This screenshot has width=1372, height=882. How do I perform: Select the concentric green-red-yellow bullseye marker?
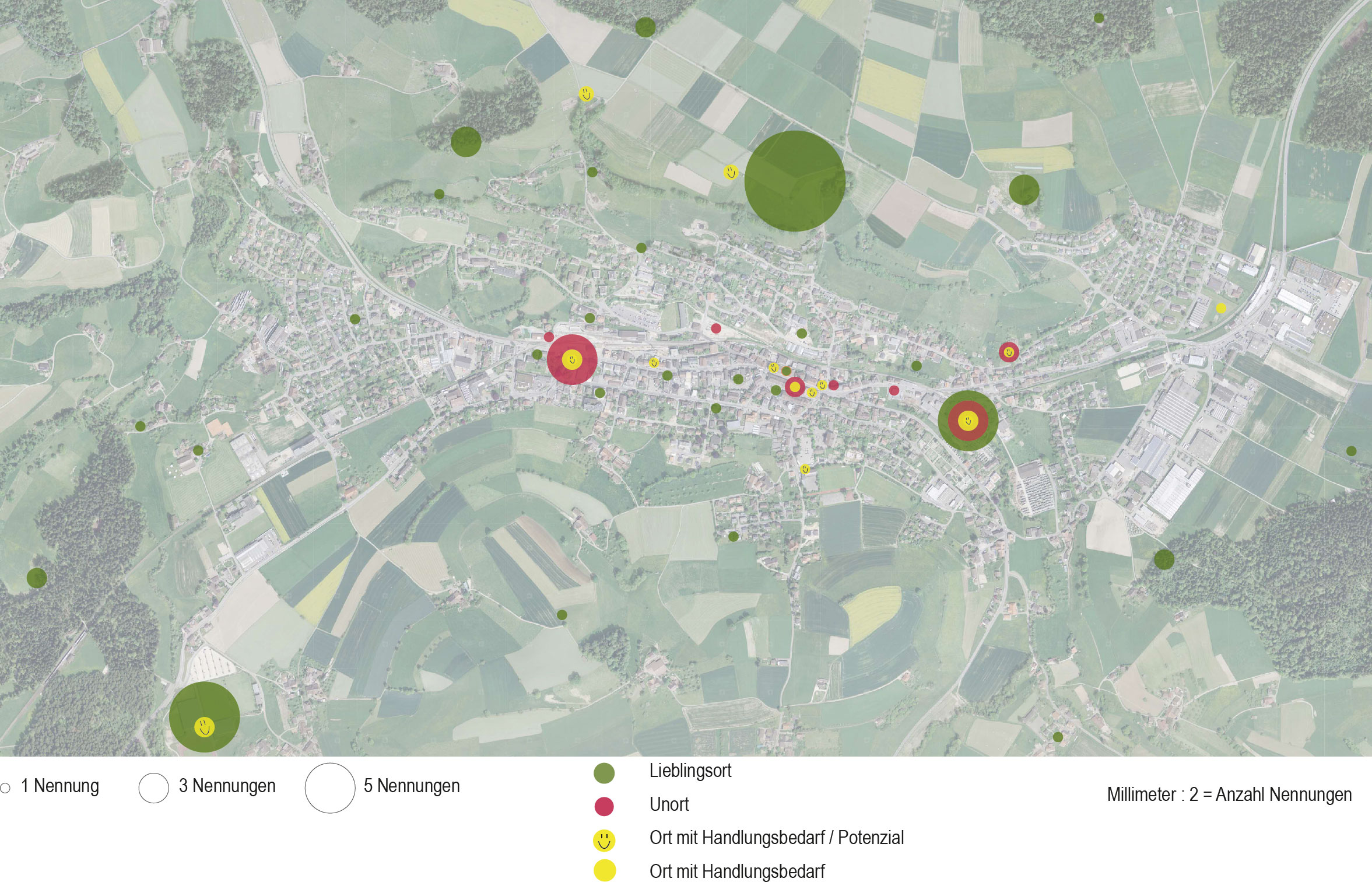coord(968,421)
